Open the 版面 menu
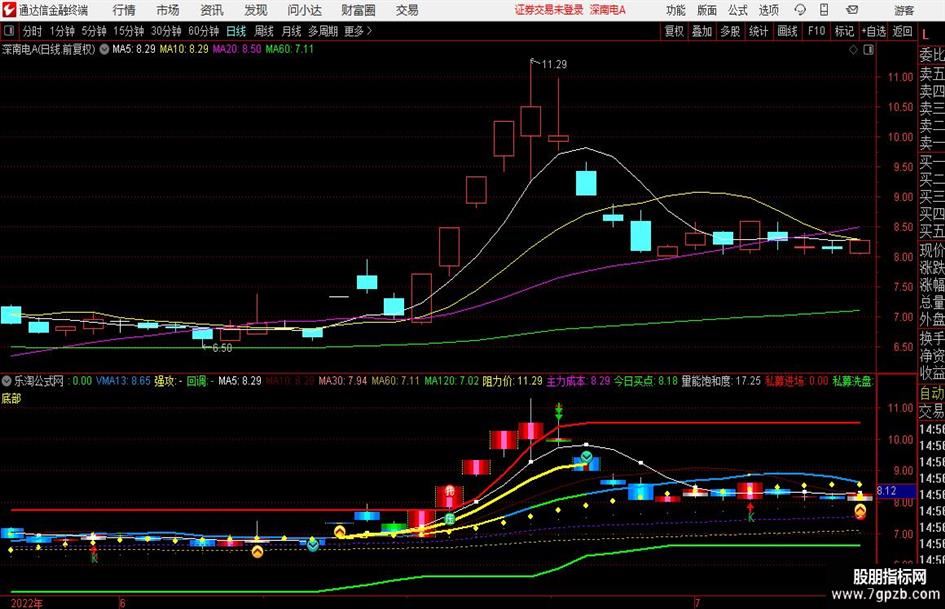Screen dimensions: 945x609 point(707,10)
